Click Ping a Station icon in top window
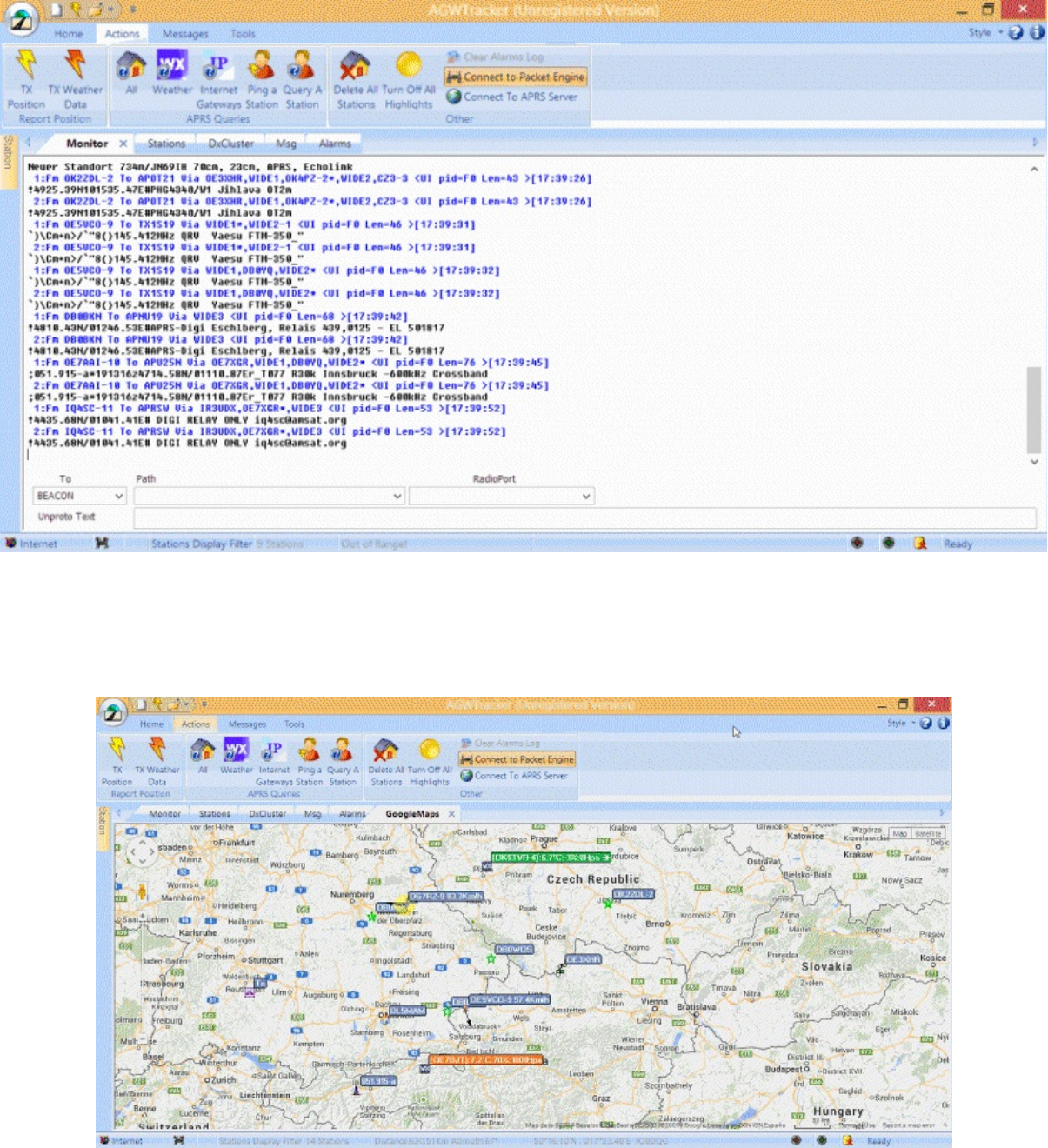The width and height of the screenshot is (1048, 1148). coord(261,65)
